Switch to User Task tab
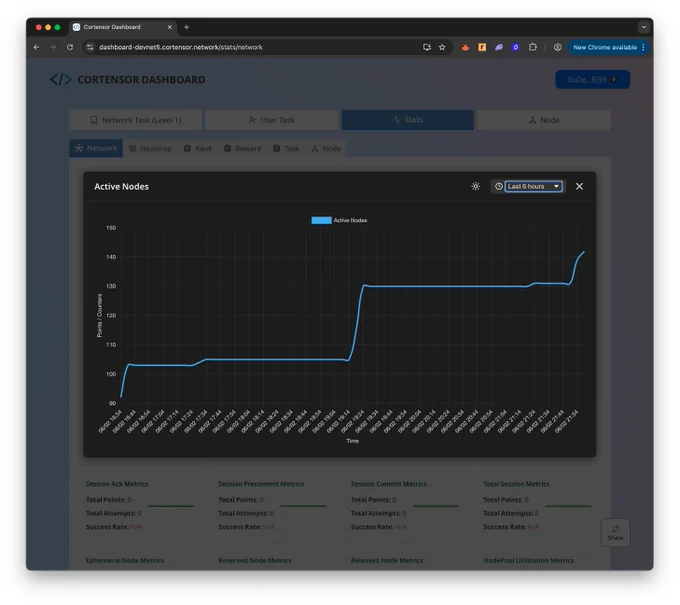 (x=271, y=120)
